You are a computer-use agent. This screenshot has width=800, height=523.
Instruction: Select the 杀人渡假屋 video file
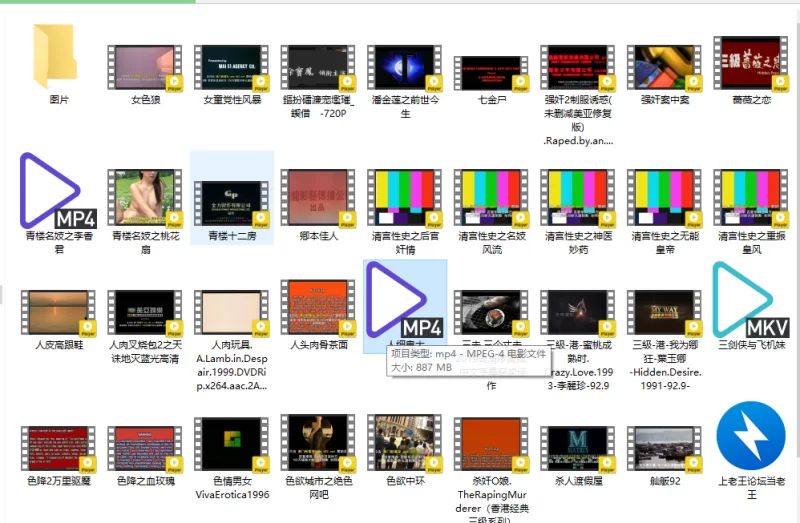coord(578,449)
